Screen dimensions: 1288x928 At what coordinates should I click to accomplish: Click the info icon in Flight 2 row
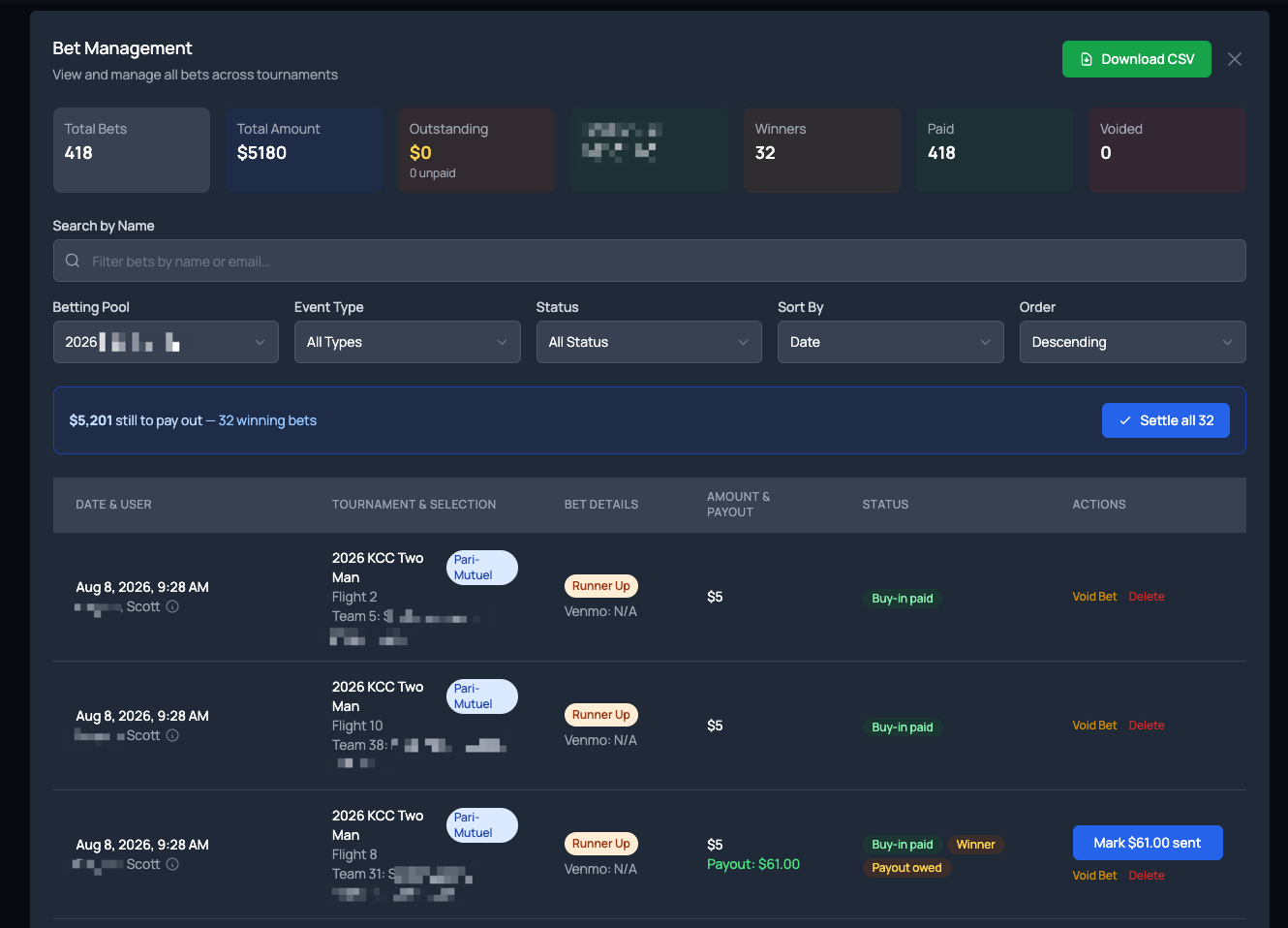pyautogui.click(x=172, y=606)
